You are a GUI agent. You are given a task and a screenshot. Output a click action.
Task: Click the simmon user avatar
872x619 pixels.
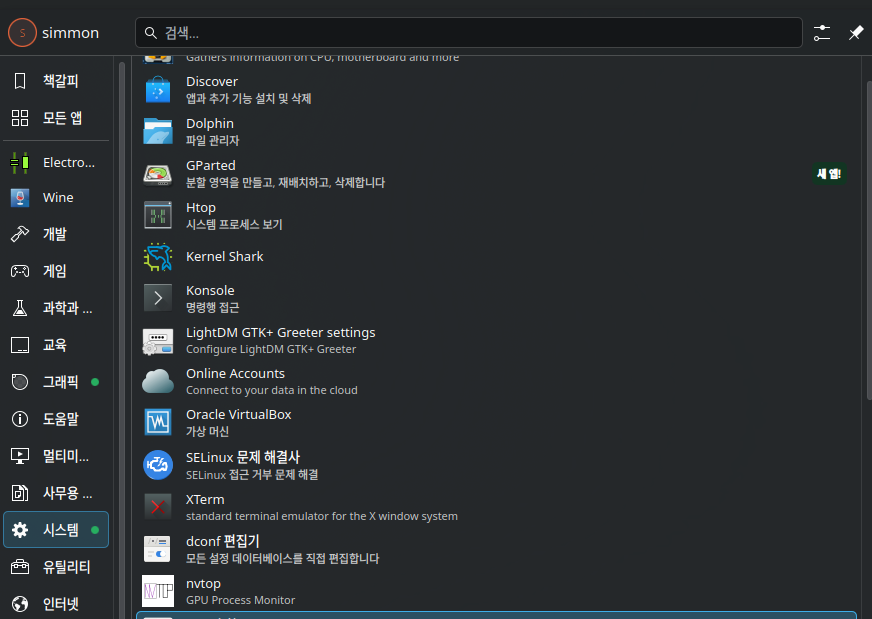tap(22, 32)
